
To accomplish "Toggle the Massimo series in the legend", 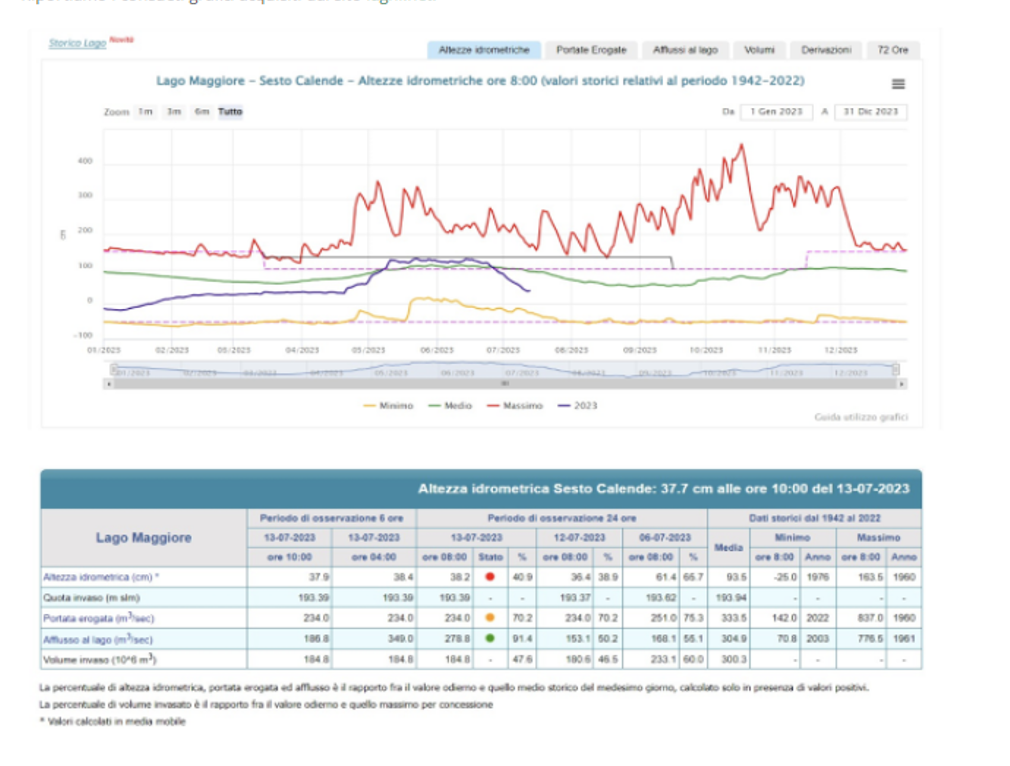I will (x=515, y=406).
